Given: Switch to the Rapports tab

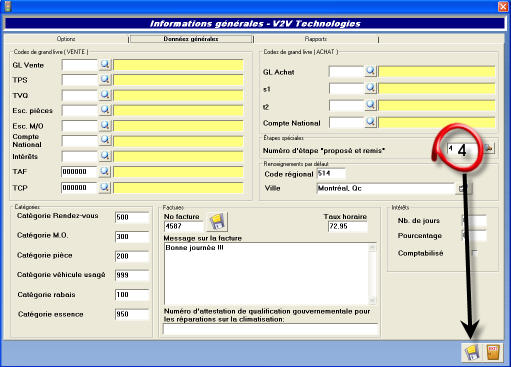Looking at the screenshot, I should pyautogui.click(x=316, y=39).
